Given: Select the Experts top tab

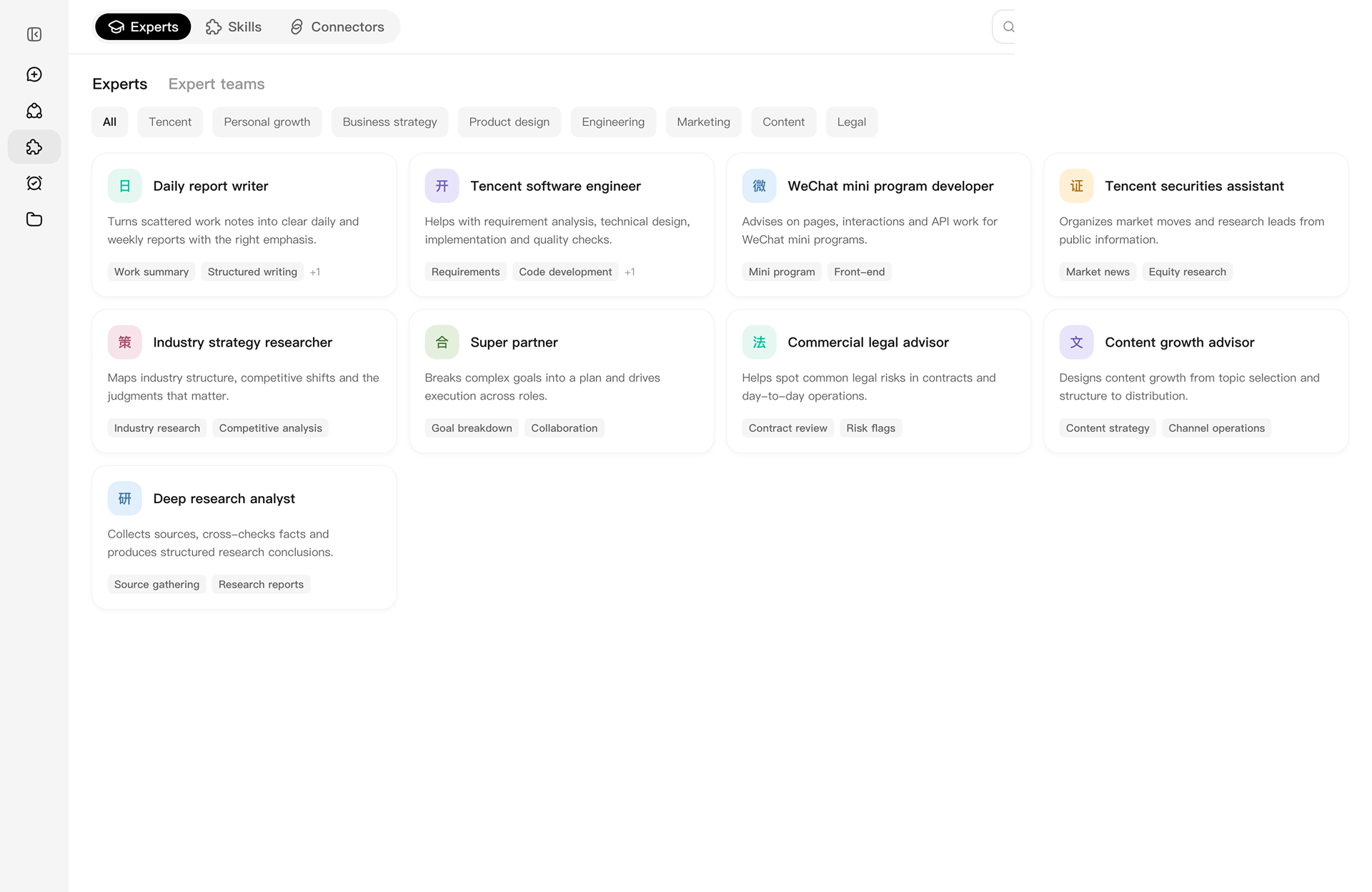Looking at the screenshot, I should (143, 27).
